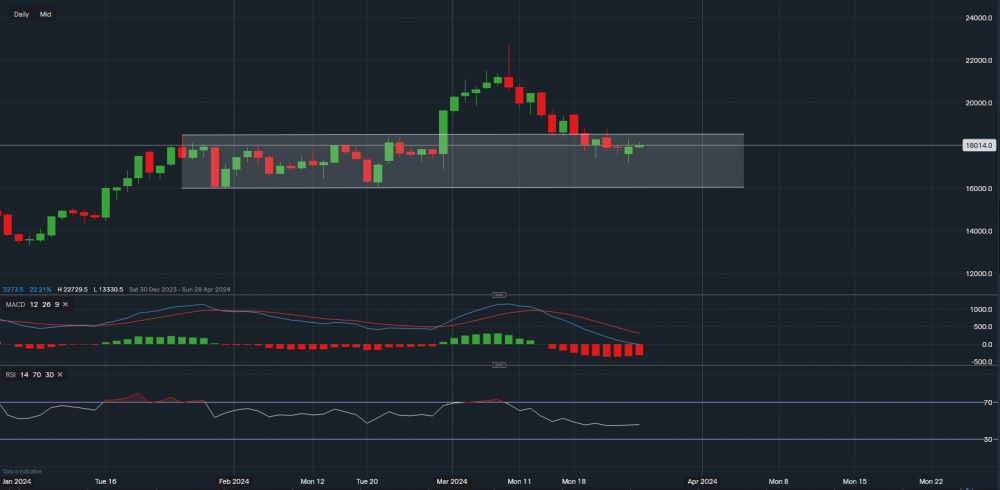Click the 24000.0 price axis label
This screenshot has height=490, width=1000.
tap(979, 18)
